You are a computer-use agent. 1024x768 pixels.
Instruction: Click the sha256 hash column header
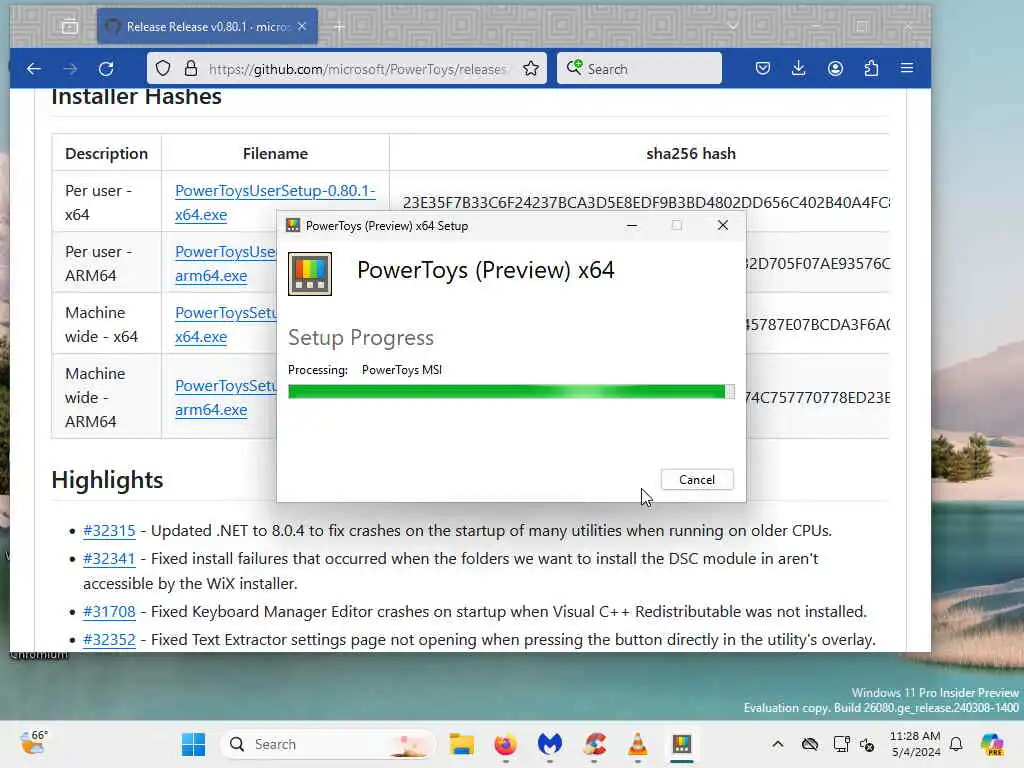(x=691, y=153)
